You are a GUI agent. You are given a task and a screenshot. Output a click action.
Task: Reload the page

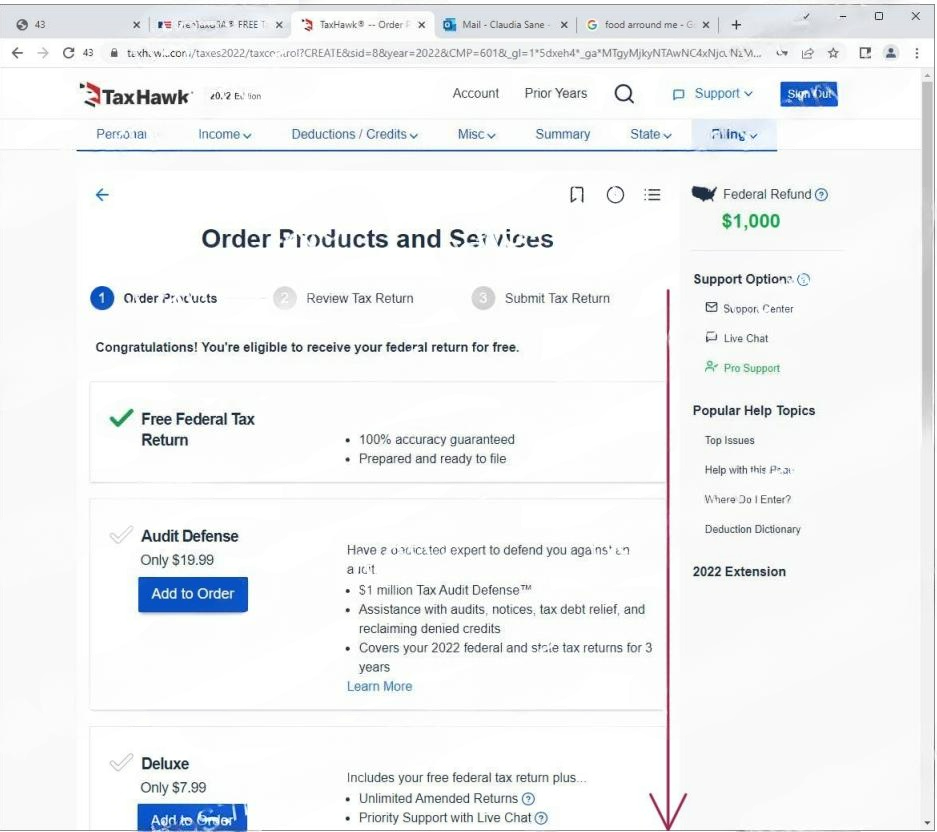pos(68,53)
